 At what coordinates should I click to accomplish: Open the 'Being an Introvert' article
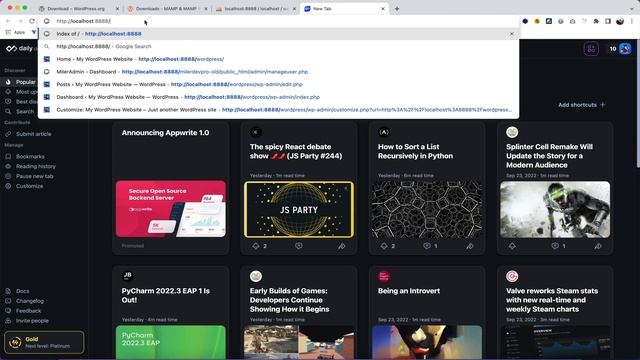[409, 291]
